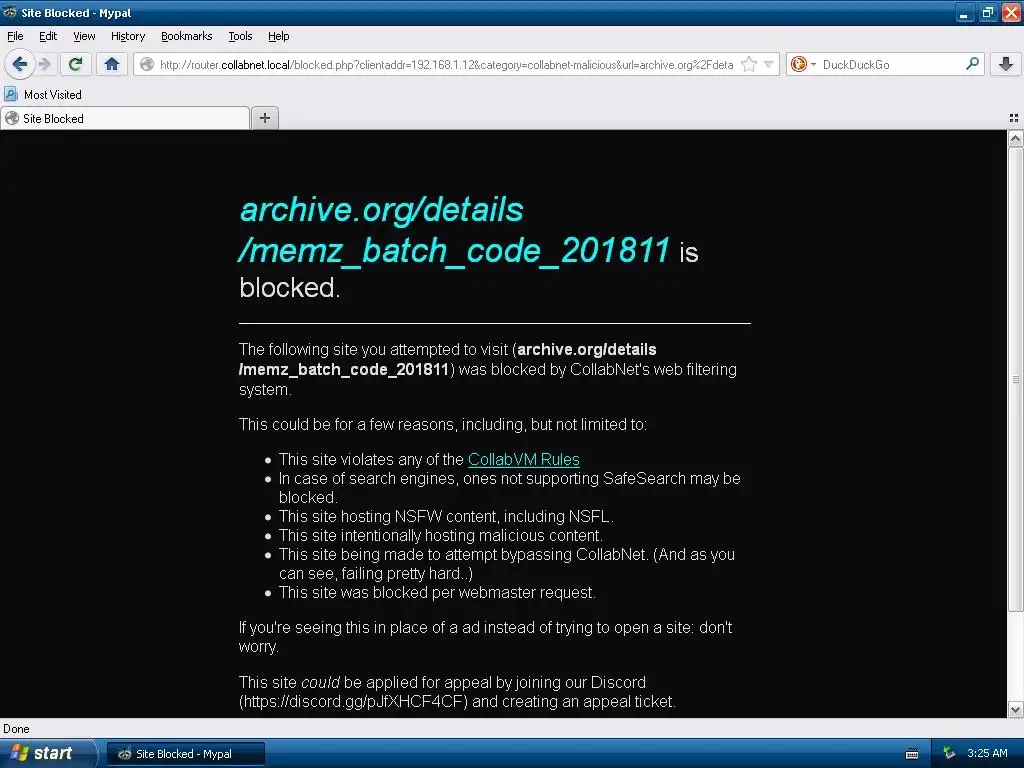Click the search magnifier icon
The width and height of the screenshot is (1024, 768).
(972, 64)
